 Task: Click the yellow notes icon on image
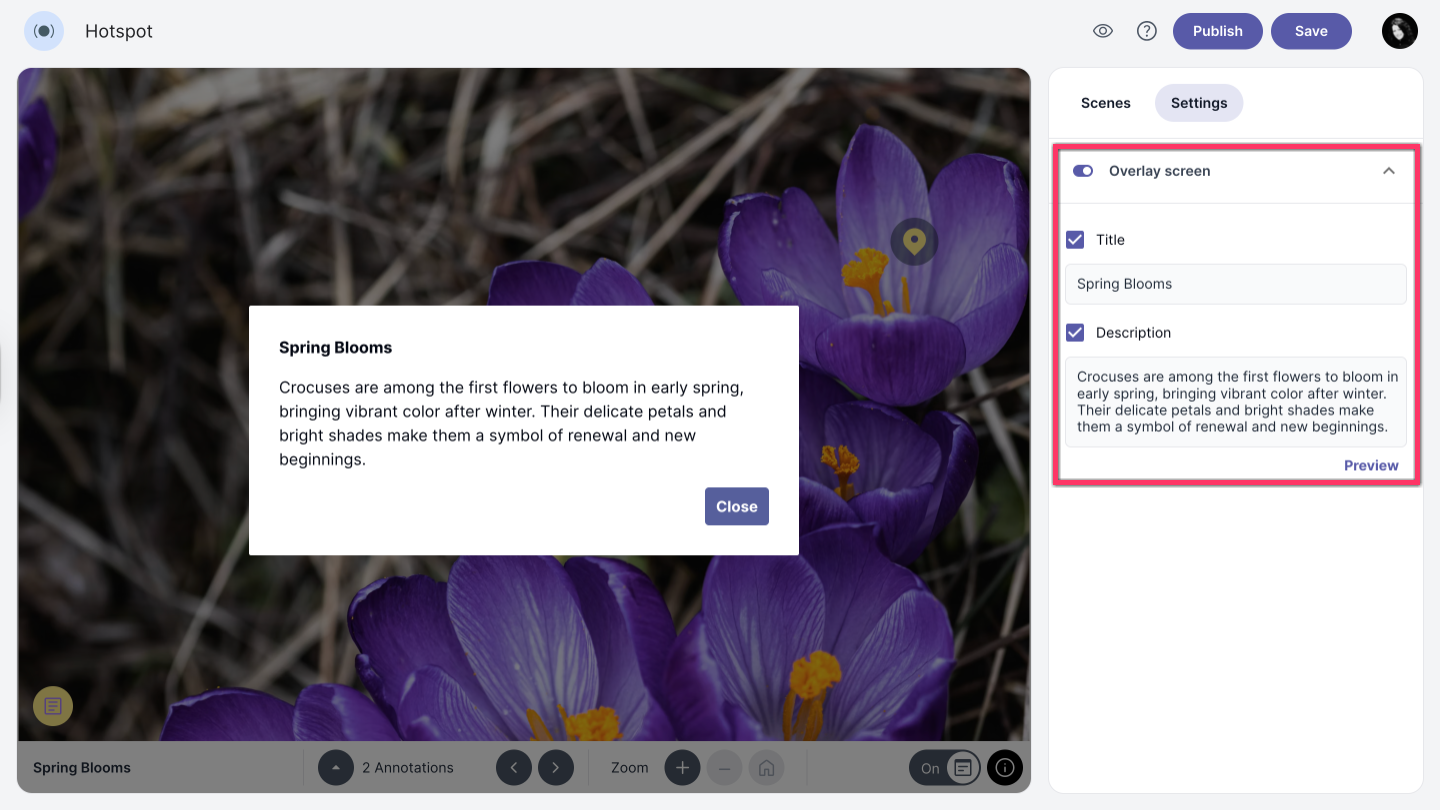pyautogui.click(x=53, y=706)
